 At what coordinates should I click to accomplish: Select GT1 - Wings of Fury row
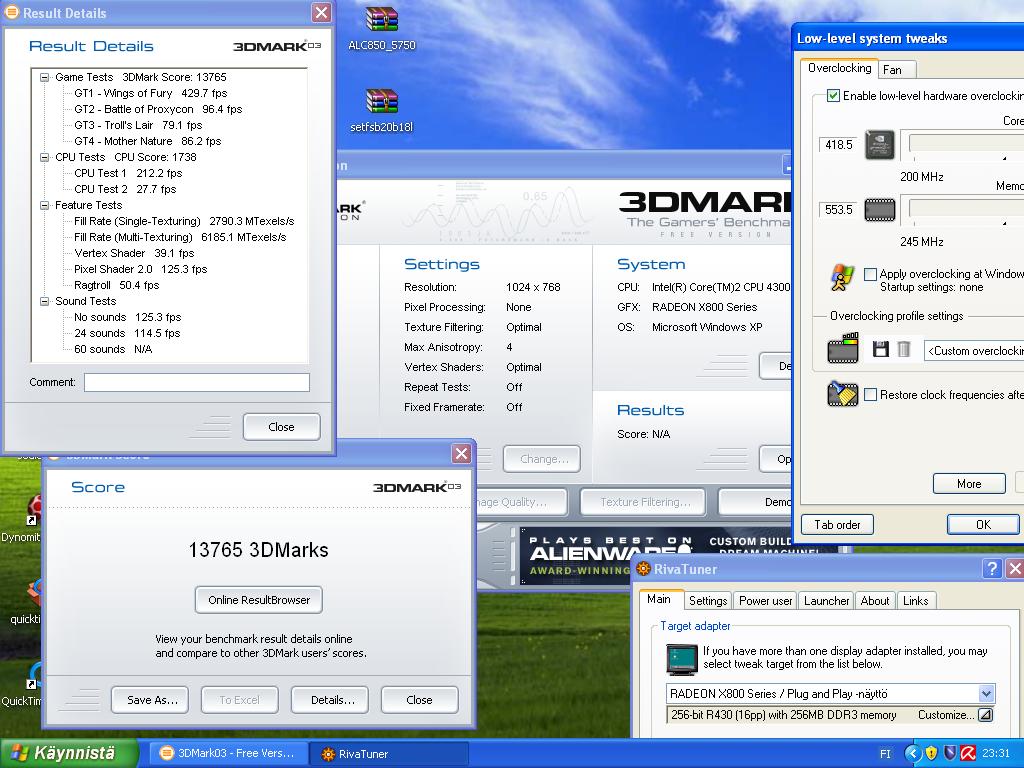pos(151,93)
